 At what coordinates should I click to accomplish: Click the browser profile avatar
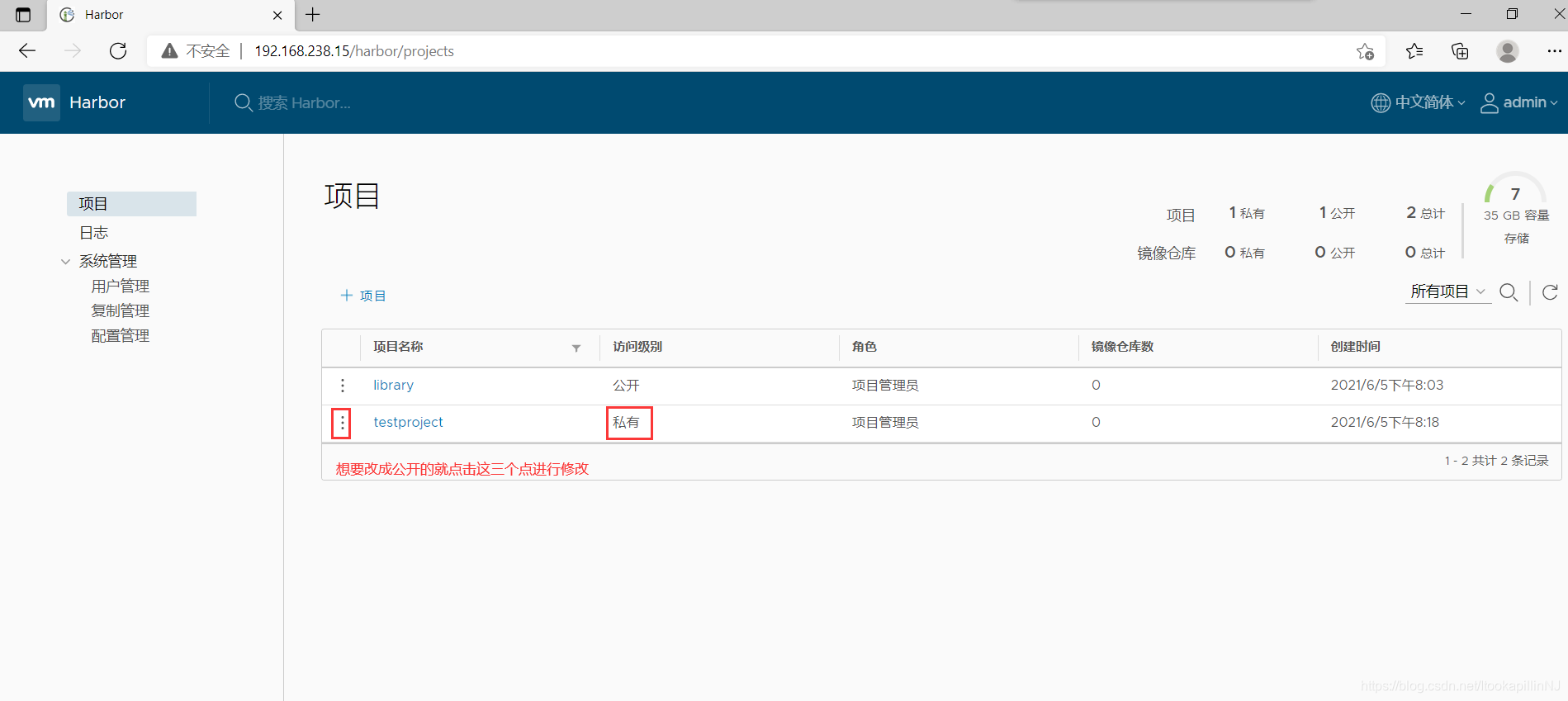1508,51
